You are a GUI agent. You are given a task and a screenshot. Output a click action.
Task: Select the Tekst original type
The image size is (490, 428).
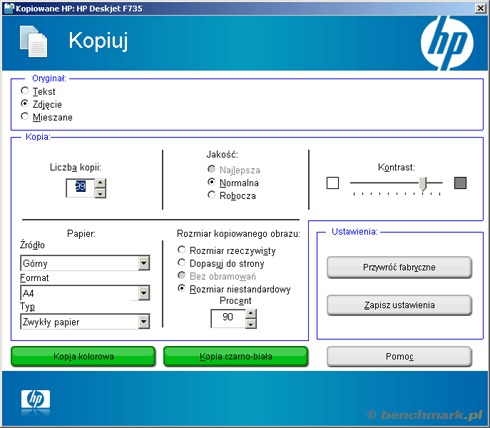[38, 91]
